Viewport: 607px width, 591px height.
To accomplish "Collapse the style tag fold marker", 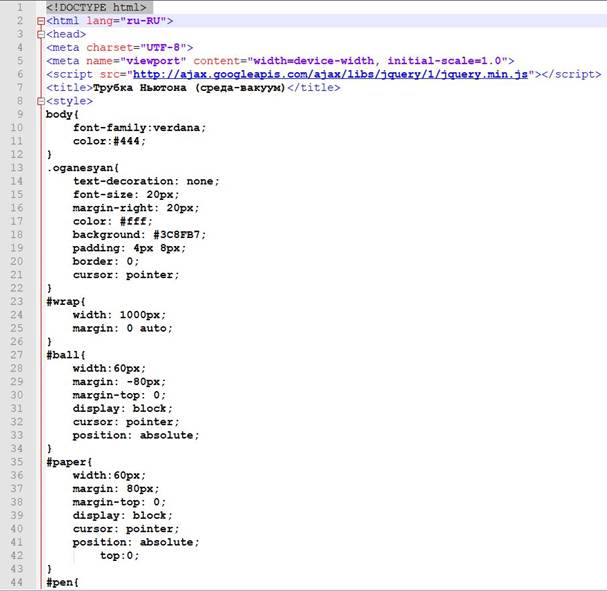I will pos(41,101).
